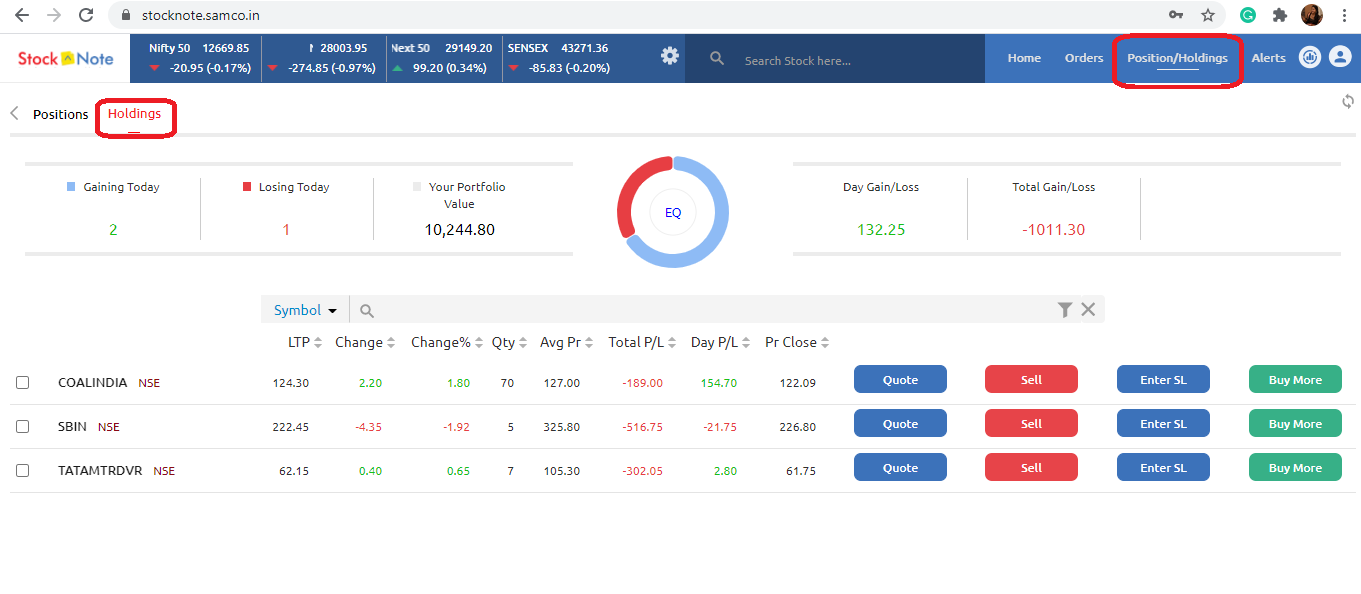
Task: Open the portfolio chart icon in the header
Action: [x=1310, y=57]
